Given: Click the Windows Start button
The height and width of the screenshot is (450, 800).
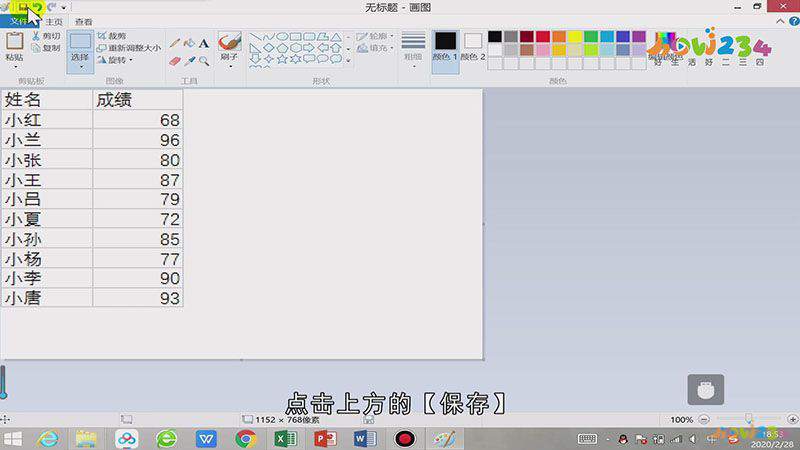Looking at the screenshot, I should click(x=12, y=439).
